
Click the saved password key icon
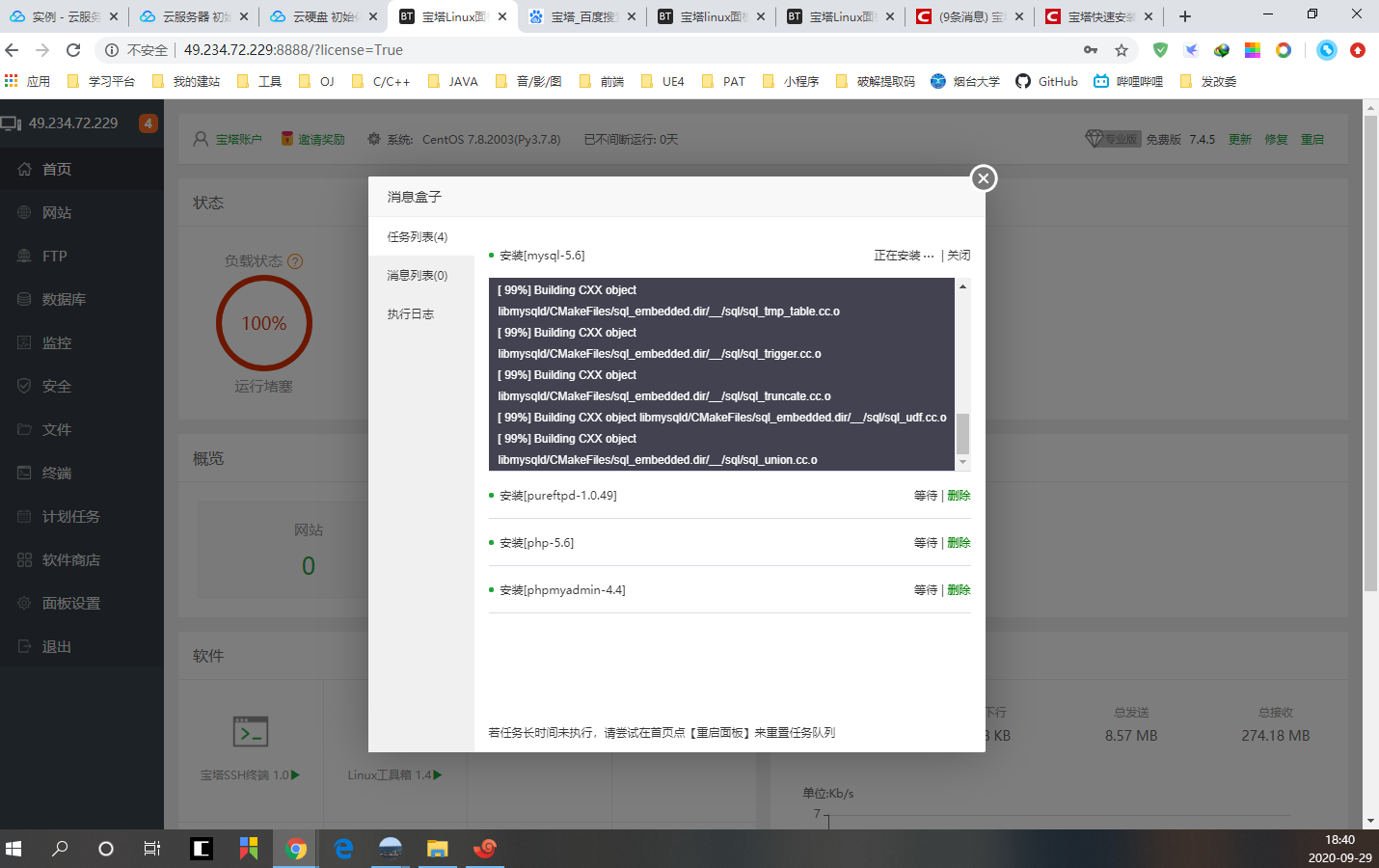click(x=1091, y=50)
